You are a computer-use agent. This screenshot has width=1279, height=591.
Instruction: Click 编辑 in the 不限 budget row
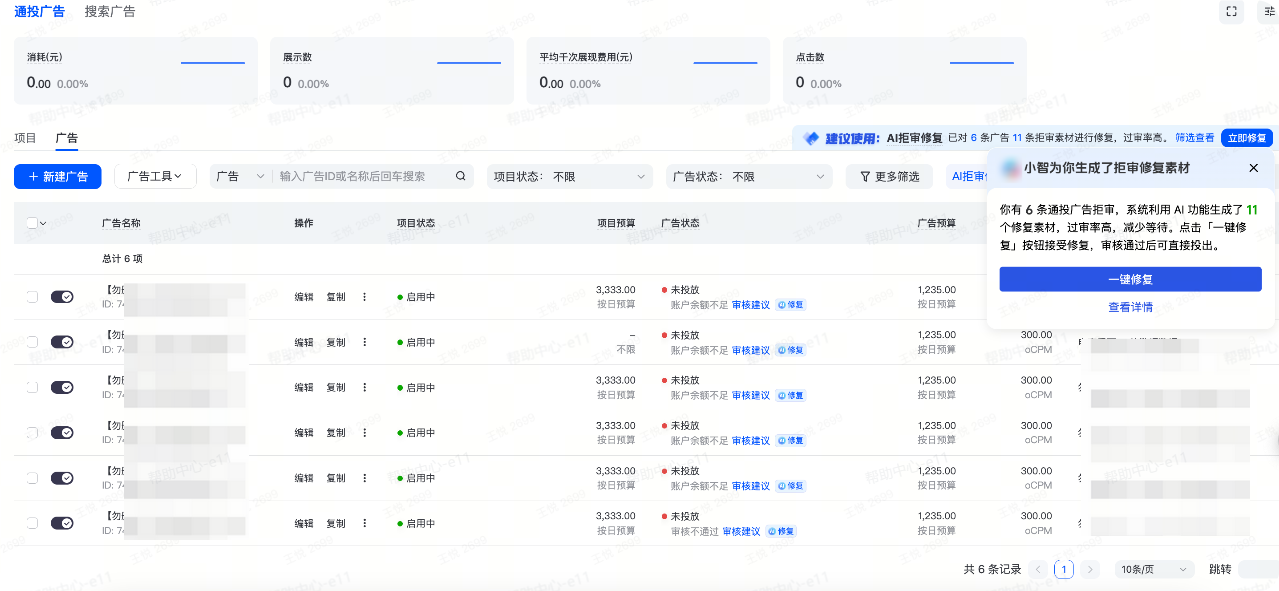coord(304,342)
